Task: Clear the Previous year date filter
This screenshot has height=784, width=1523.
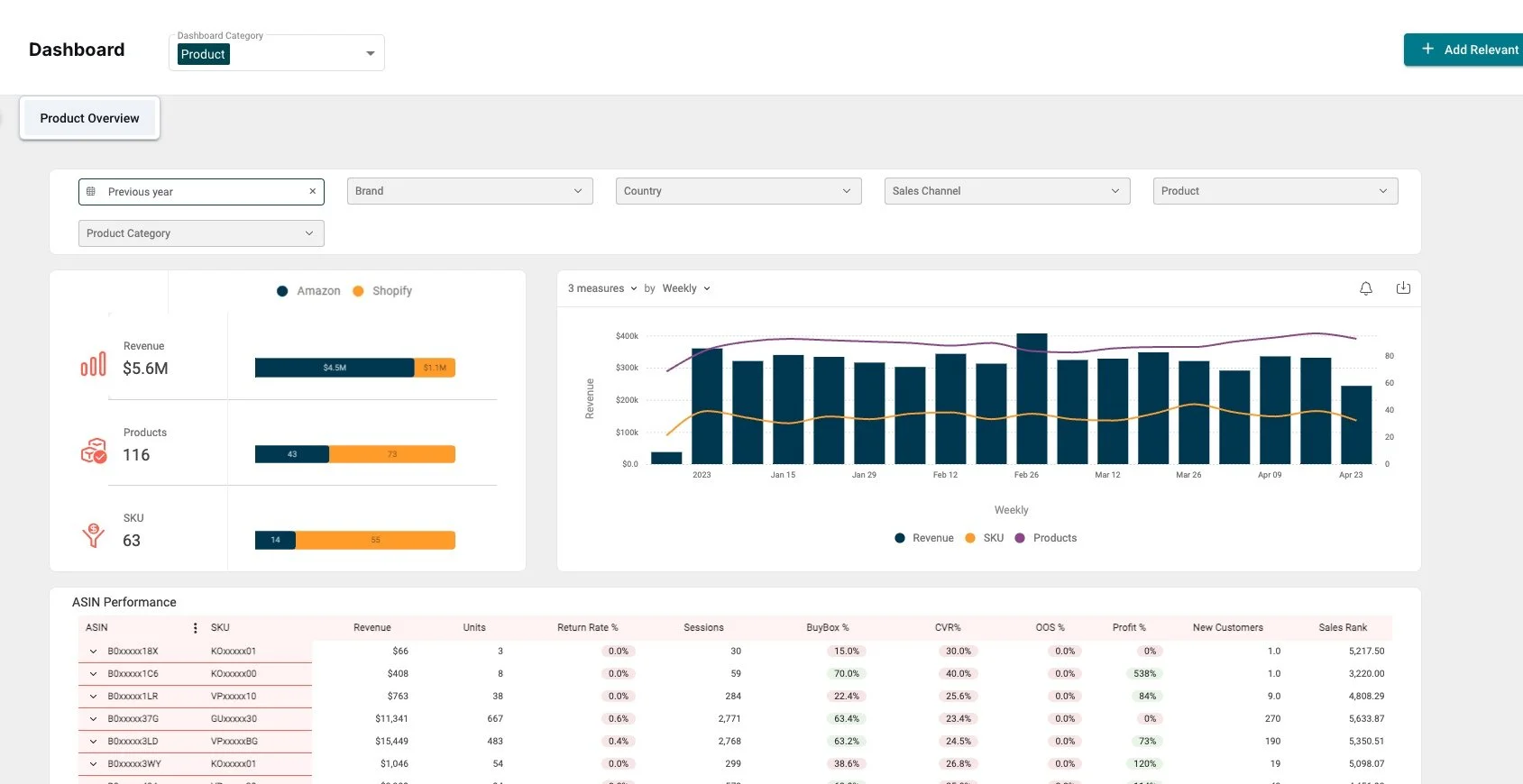Action: click(x=313, y=191)
